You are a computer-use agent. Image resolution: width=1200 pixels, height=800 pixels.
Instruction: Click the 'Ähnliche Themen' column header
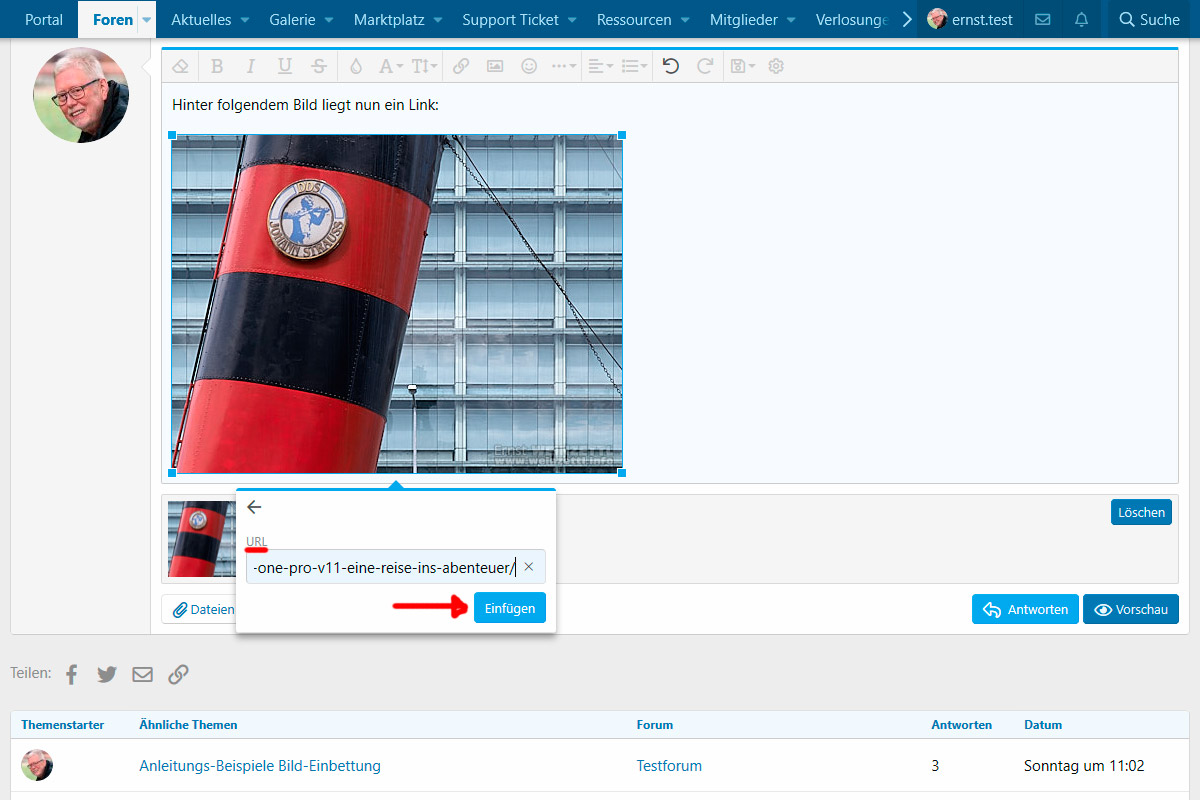pos(188,724)
